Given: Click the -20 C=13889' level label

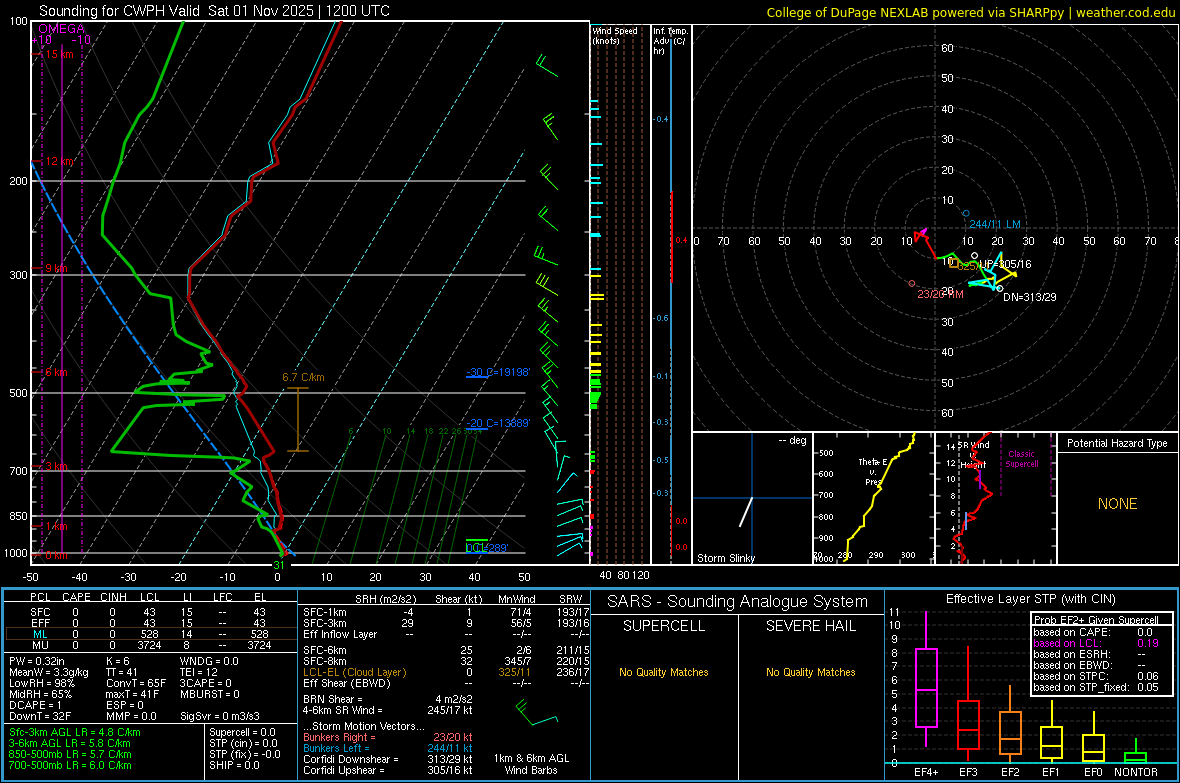Looking at the screenshot, I should (498, 423).
